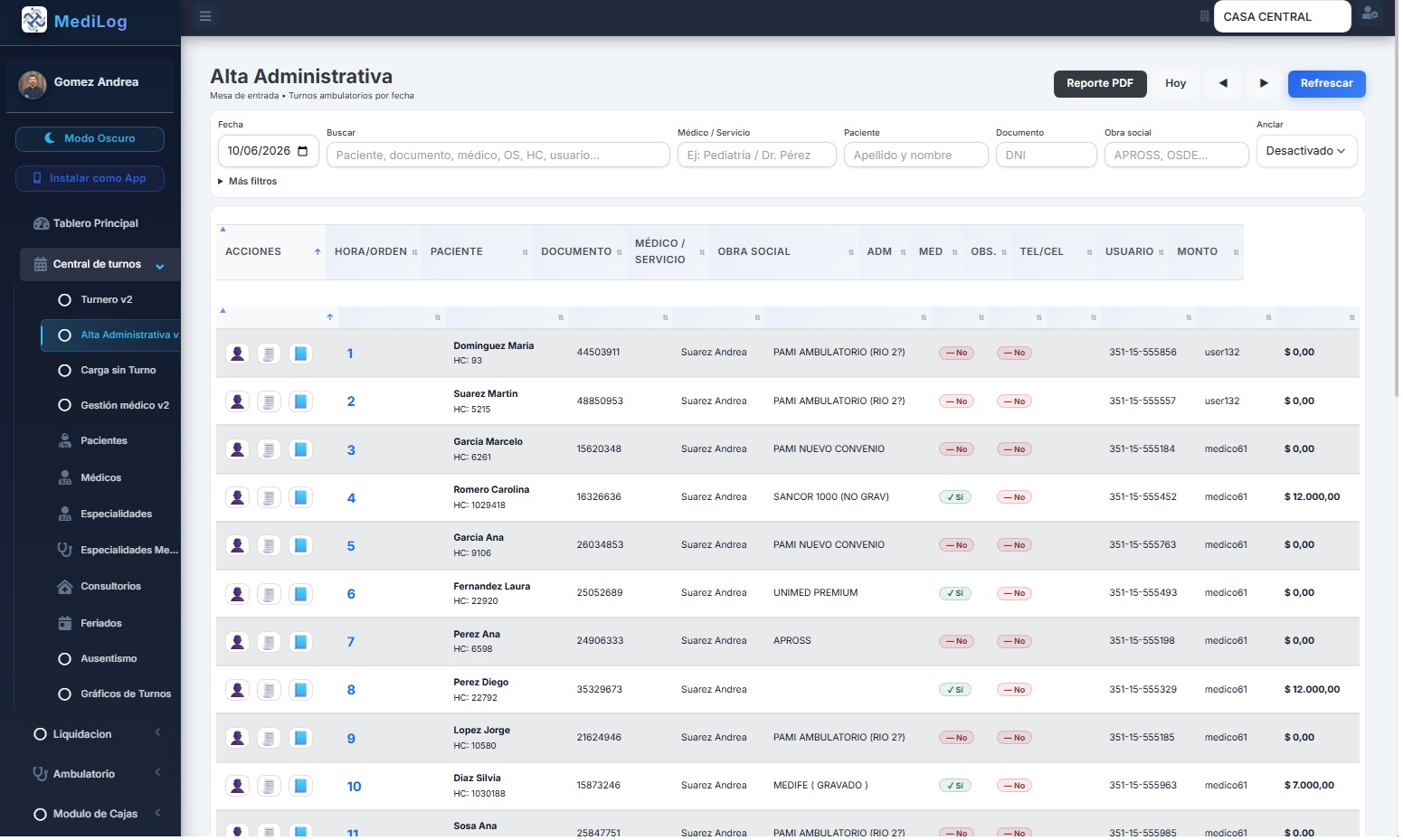Open blue book icon for Perez Ana
Screen dimensions: 1403x840
(x=300, y=642)
